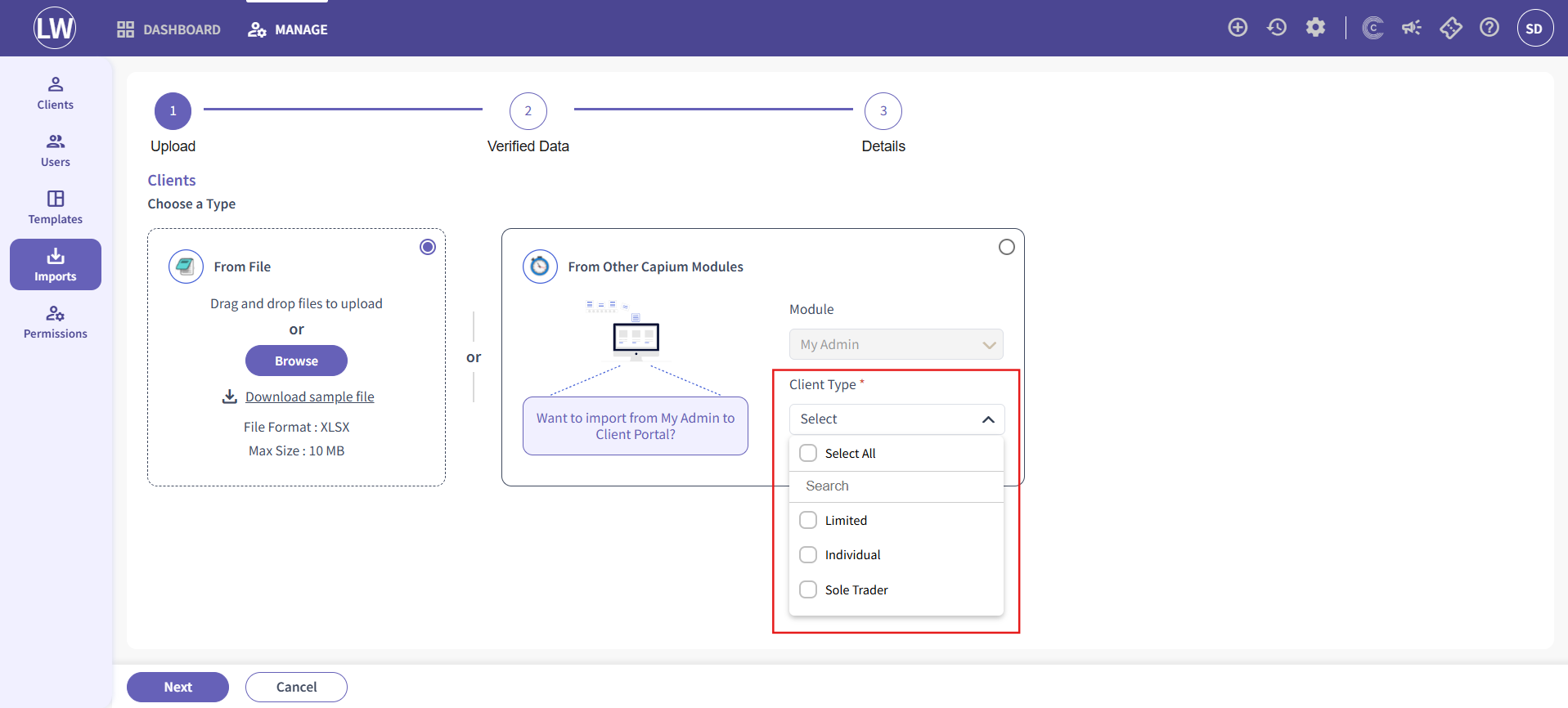
Task: Open Permissions in sidebar
Action: click(56, 322)
